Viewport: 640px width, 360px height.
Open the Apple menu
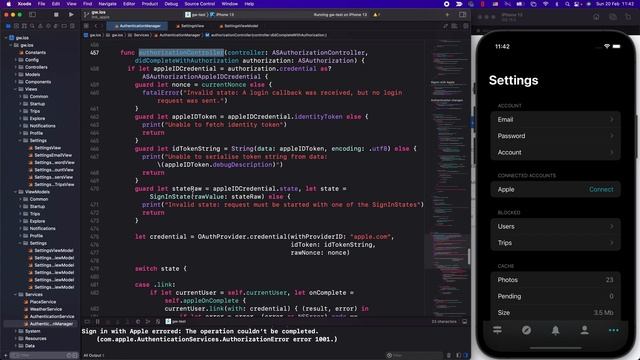tap(8, 4)
